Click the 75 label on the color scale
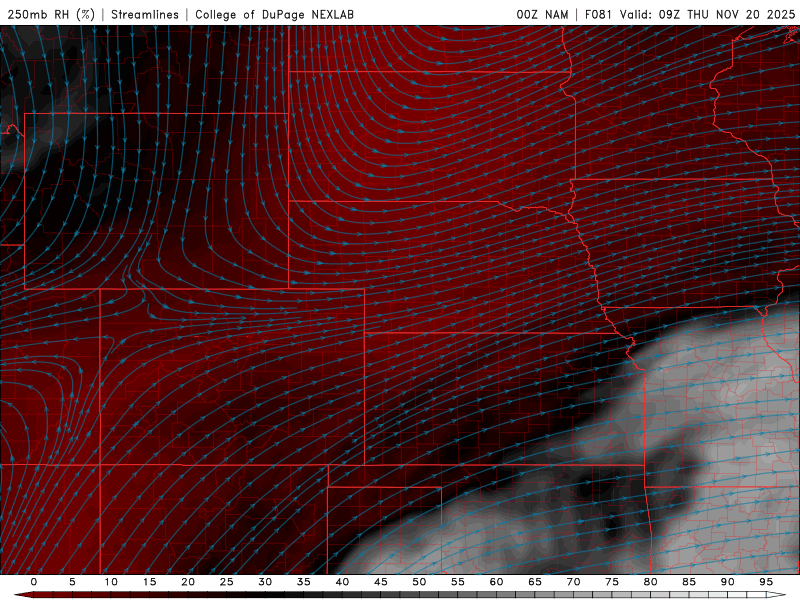The width and height of the screenshot is (800, 600). [x=612, y=582]
